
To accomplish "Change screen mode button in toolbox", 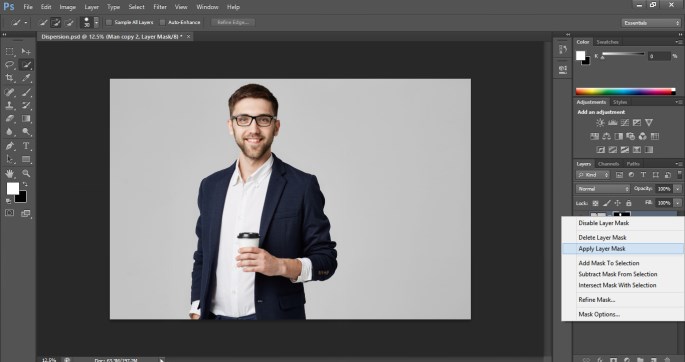I will click(26, 213).
